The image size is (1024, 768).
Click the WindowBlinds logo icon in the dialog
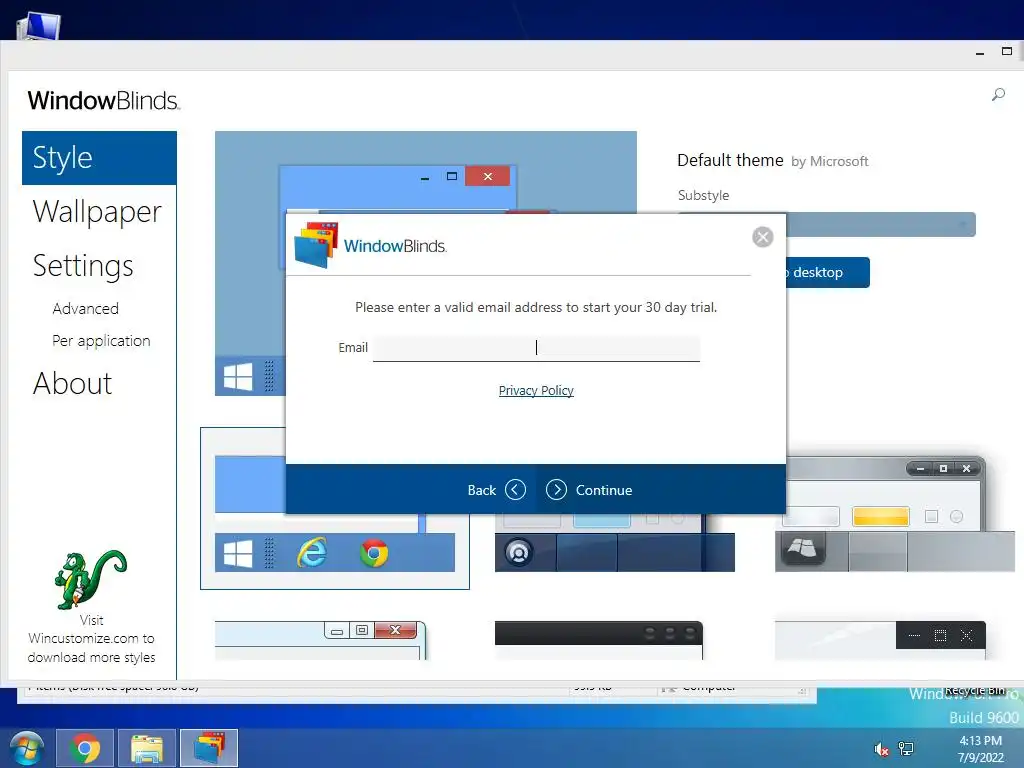pos(316,245)
